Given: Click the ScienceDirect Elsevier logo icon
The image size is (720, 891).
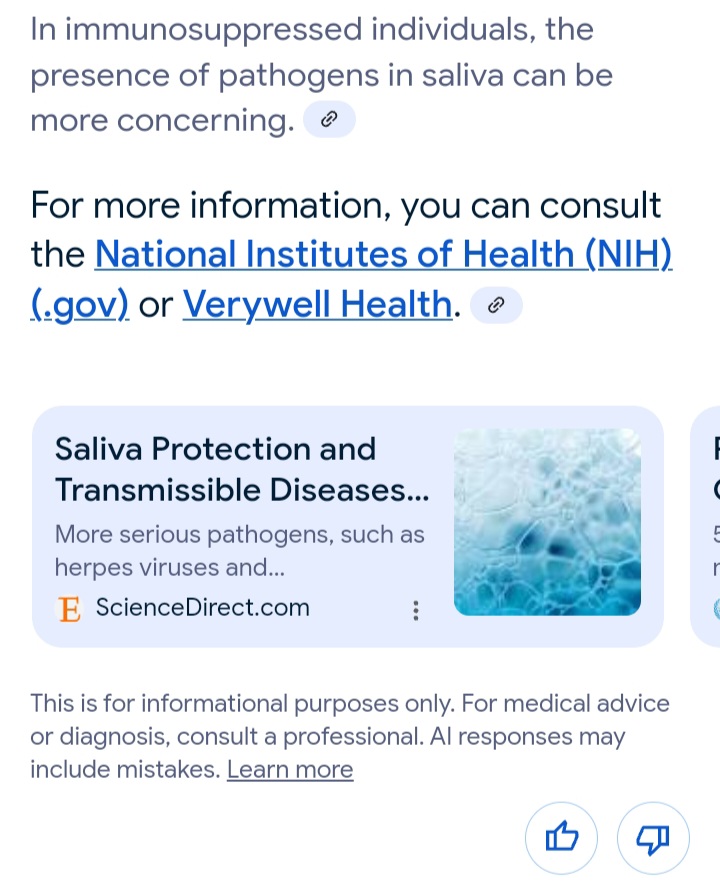Looking at the screenshot, I should pos(69,609).
